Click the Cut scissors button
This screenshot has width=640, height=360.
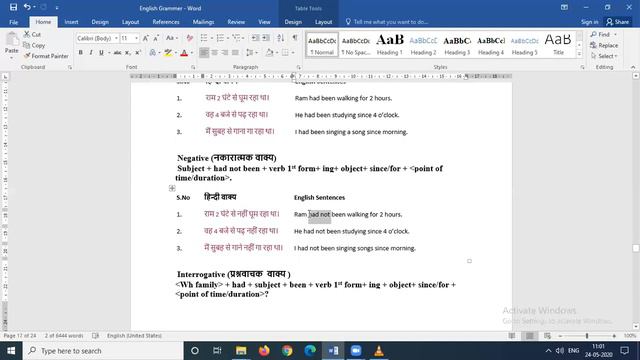(32, 35)
